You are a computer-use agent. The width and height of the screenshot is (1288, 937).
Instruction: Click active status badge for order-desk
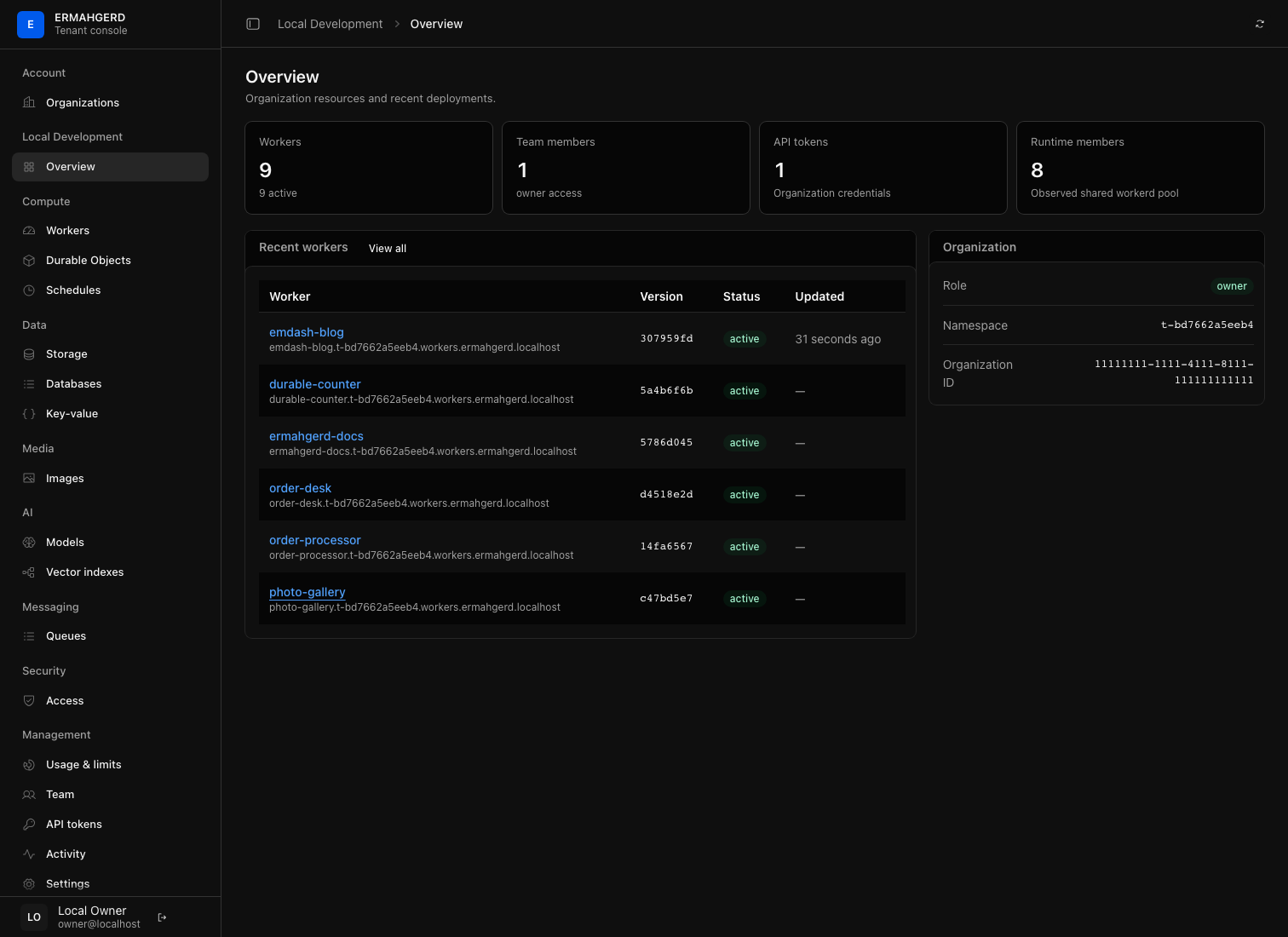[x=745, y=495]
